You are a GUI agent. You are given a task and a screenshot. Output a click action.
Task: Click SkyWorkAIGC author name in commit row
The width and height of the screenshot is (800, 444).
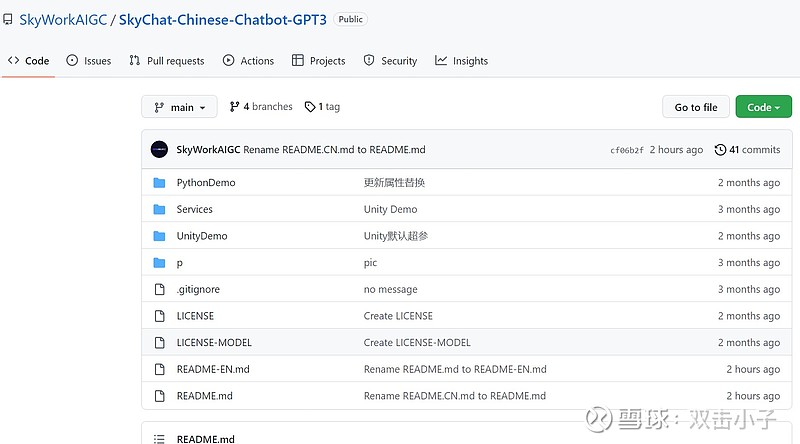[208, 150]
